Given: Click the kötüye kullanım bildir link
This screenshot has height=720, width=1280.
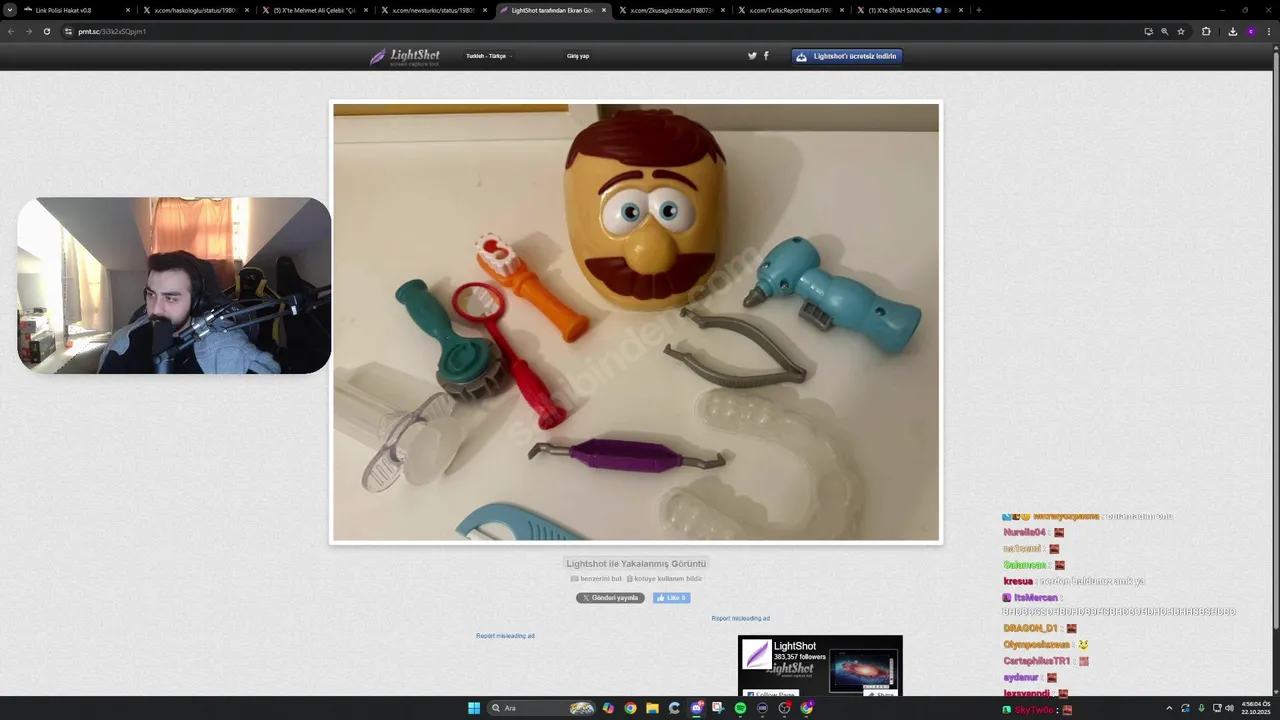Looking at the screenshot, I should (x=664, y=579).
